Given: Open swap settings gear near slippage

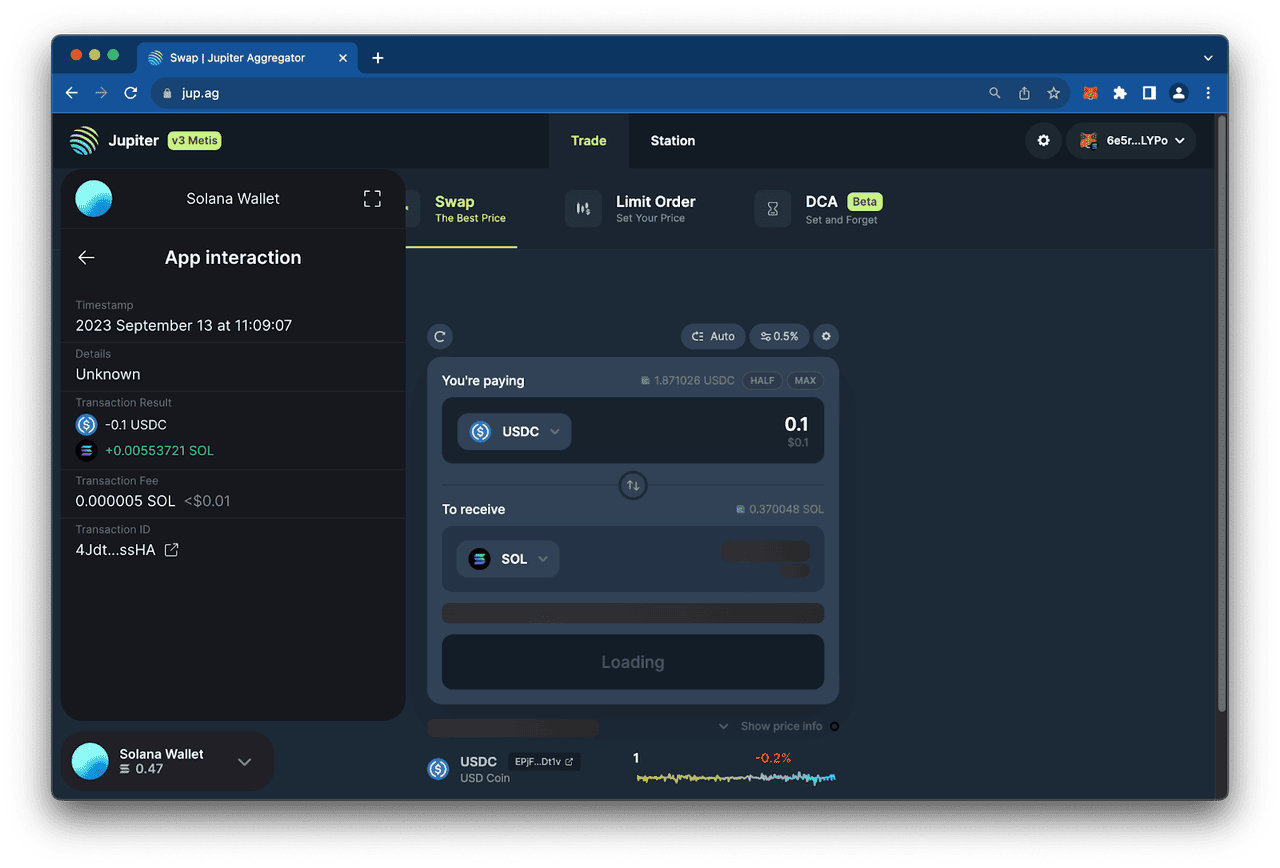Looking at the screenshot, I should tap(826, 337).
